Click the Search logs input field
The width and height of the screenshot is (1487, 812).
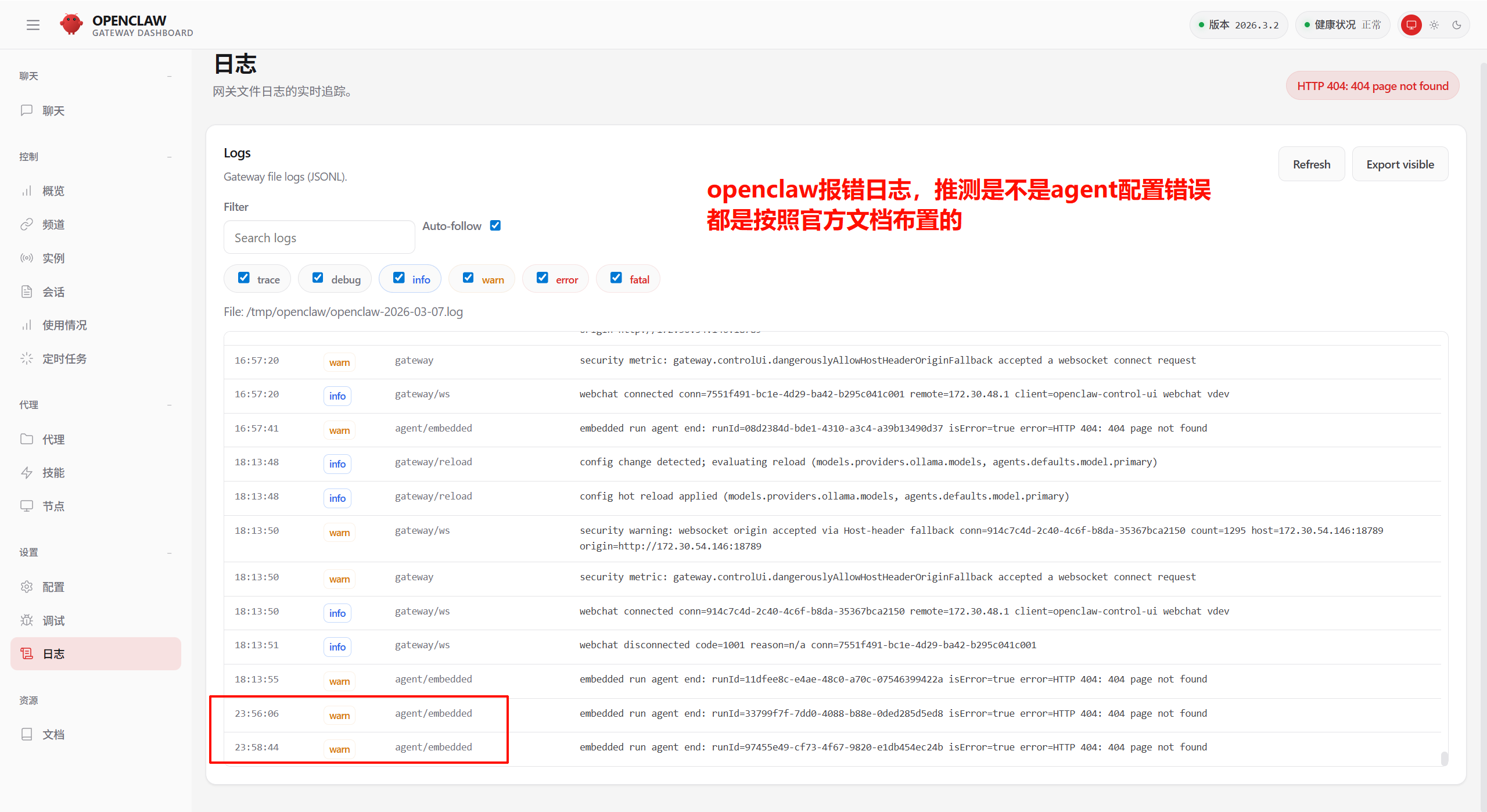pyautogui.click(x=319, y=238)
